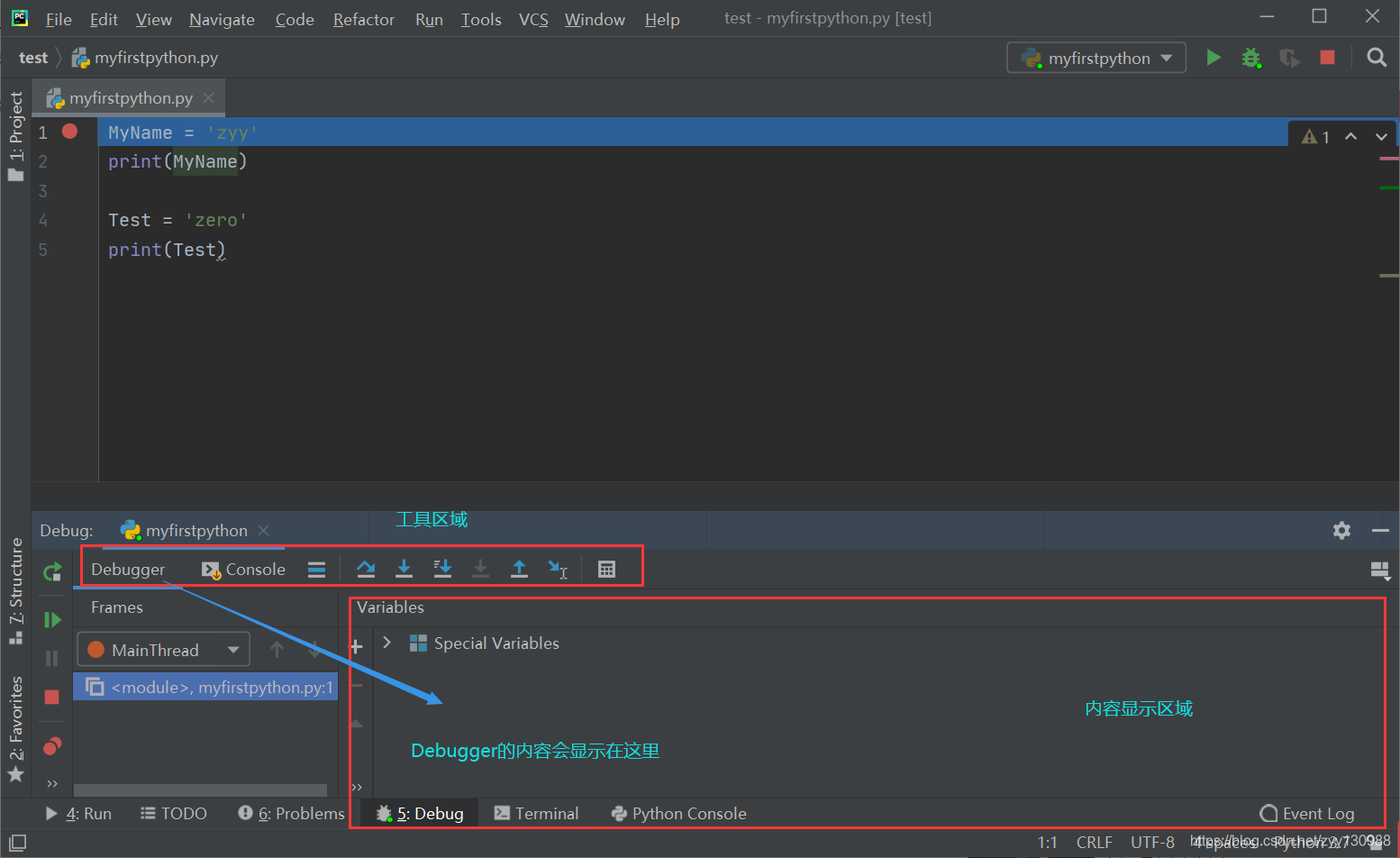Expand the watches pane double chevron

[x=357, y=787]
